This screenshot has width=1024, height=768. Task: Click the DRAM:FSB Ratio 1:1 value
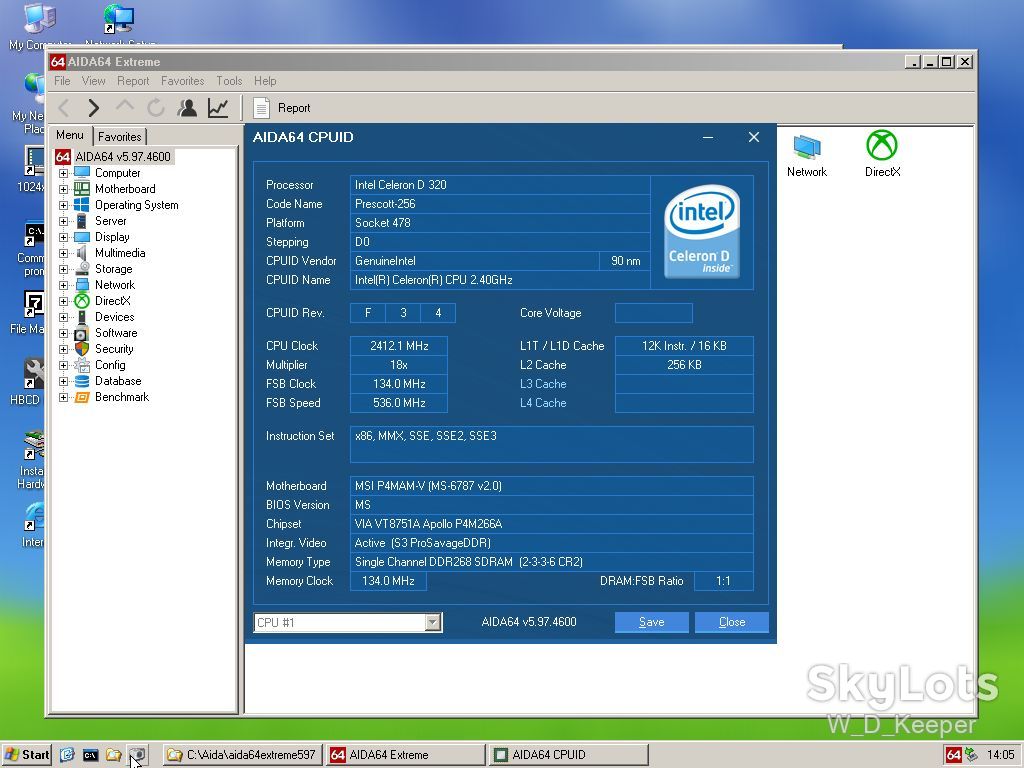tap(723, 581)
